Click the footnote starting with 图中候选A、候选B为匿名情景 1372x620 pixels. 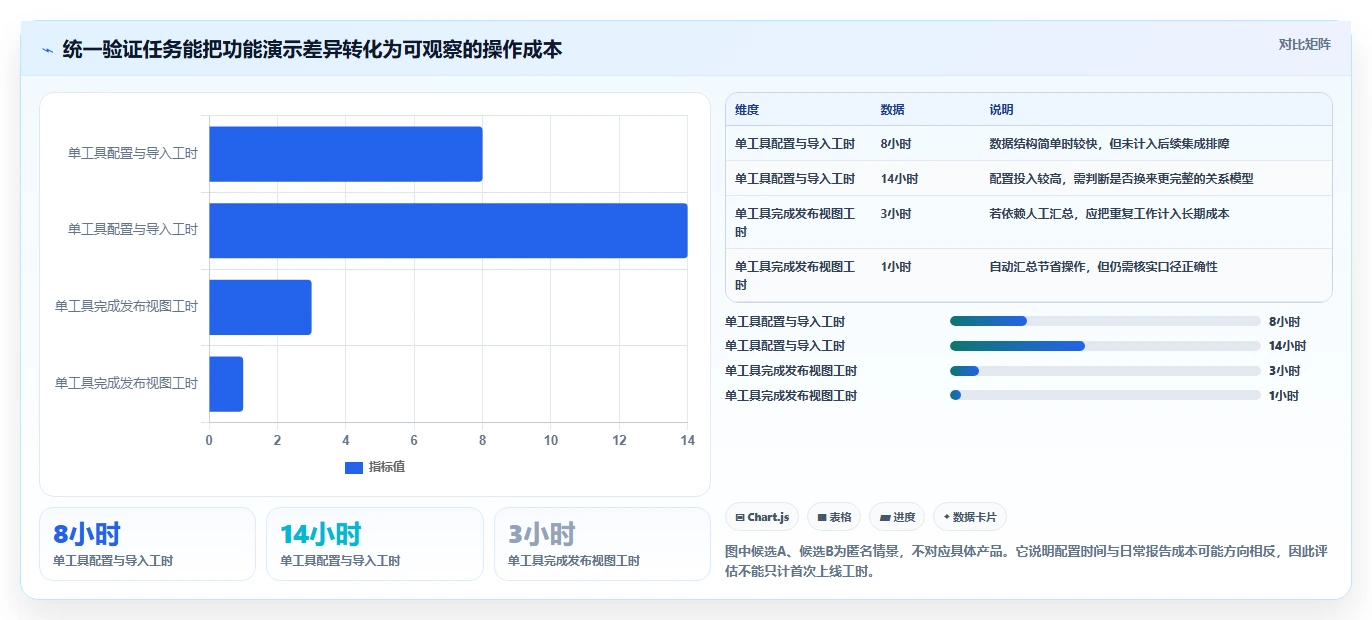tap(1027, 562)
